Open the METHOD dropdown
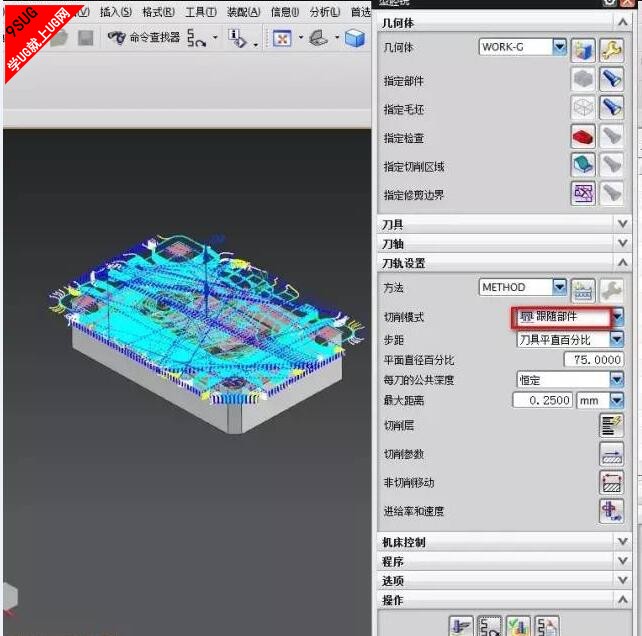Image resolution: width=642 pixels, height=636 pixels. (x=559, y=287)
